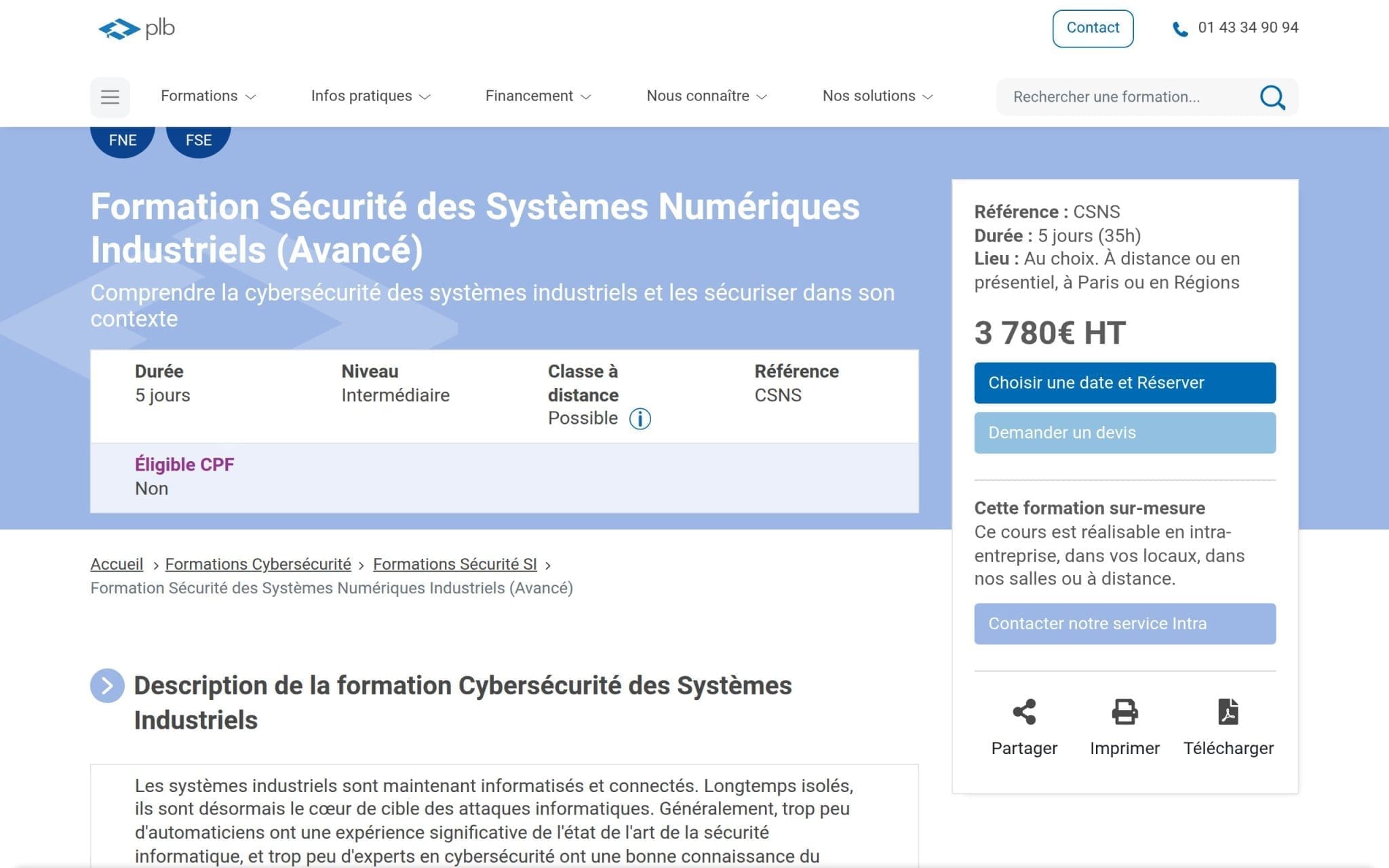Click the phone handset icon
Screen dimensions: 1389x868
(1180, 29)
